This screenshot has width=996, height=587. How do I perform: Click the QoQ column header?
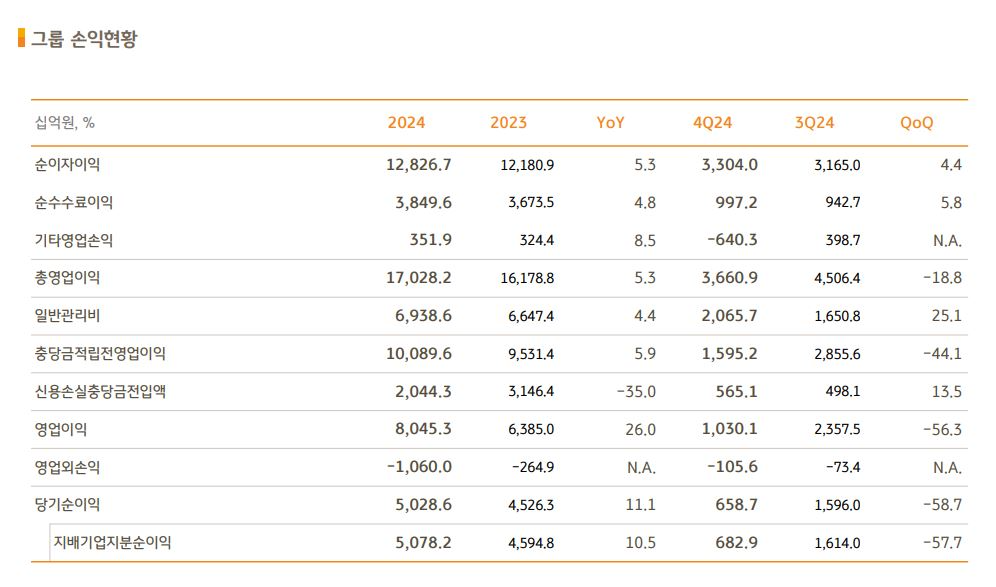916,123
